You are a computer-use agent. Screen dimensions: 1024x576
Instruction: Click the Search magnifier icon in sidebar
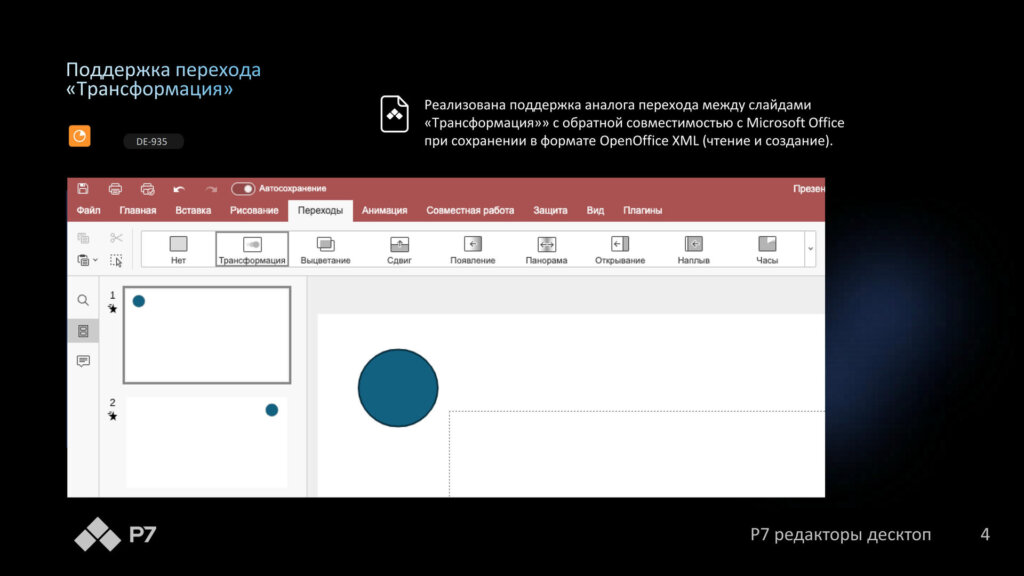(x=83, y=300)
